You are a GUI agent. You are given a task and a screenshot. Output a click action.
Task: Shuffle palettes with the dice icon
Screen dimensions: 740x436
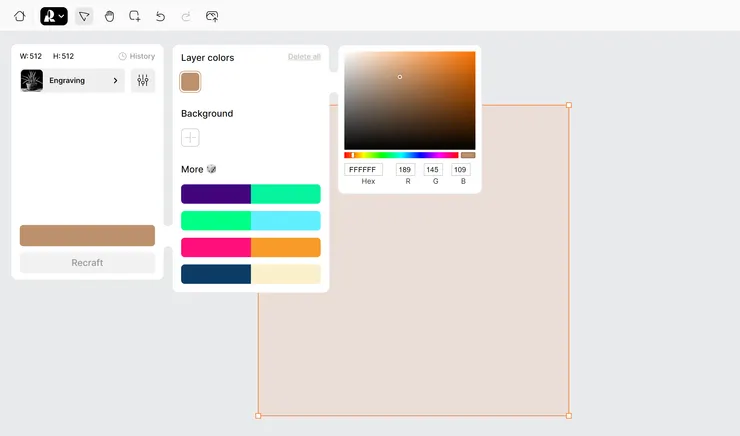click(x=211, y=169)
